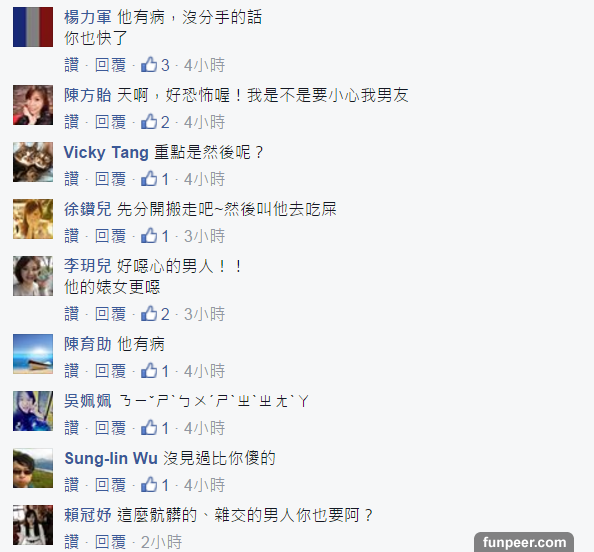Click thumbs-up icon on 李玥兒's comment
594x552 pixels.
(149, 314)
